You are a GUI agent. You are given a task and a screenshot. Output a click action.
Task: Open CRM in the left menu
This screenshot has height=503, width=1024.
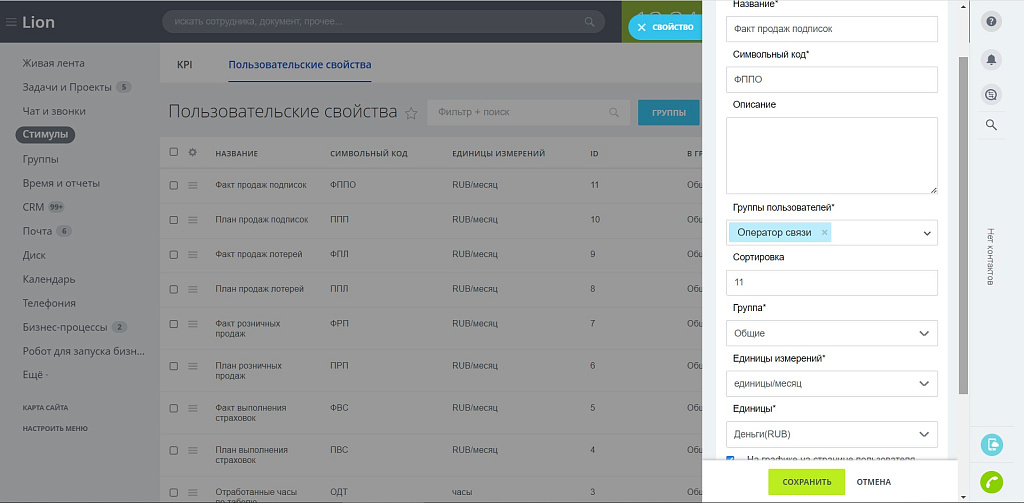pyautogui.click(x=33, y=207)
